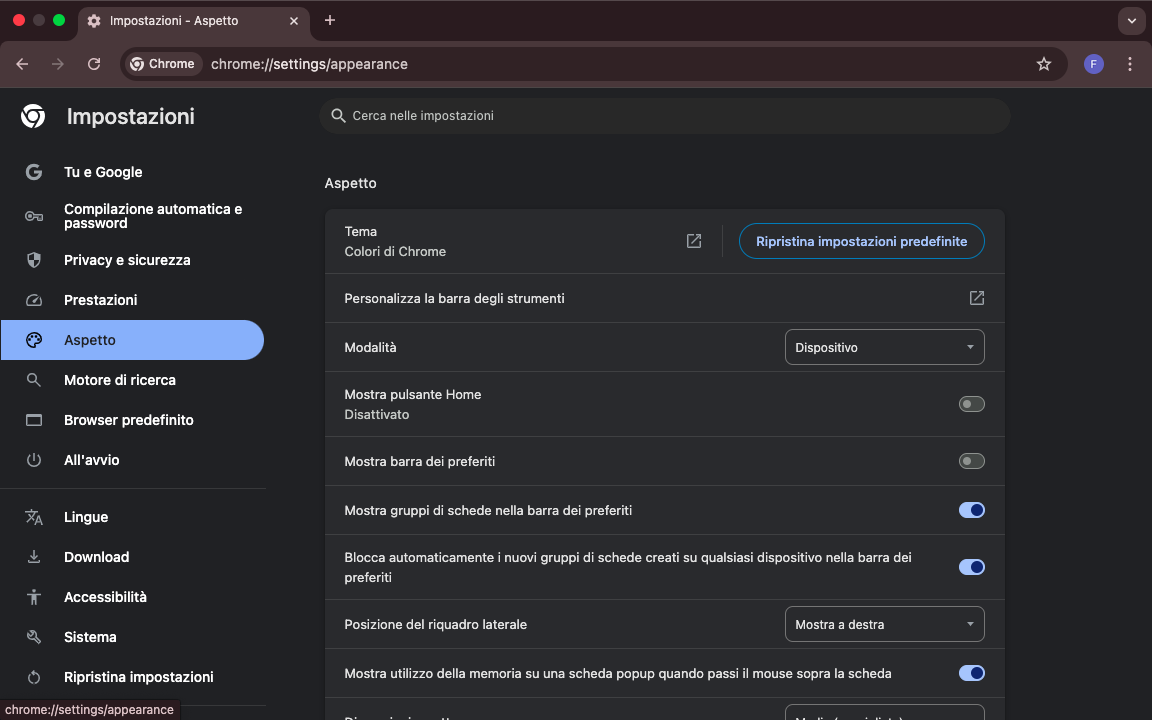1152x720 pixels.
Task: Open the browser tab options chevron
Action: click(1131, 21)
